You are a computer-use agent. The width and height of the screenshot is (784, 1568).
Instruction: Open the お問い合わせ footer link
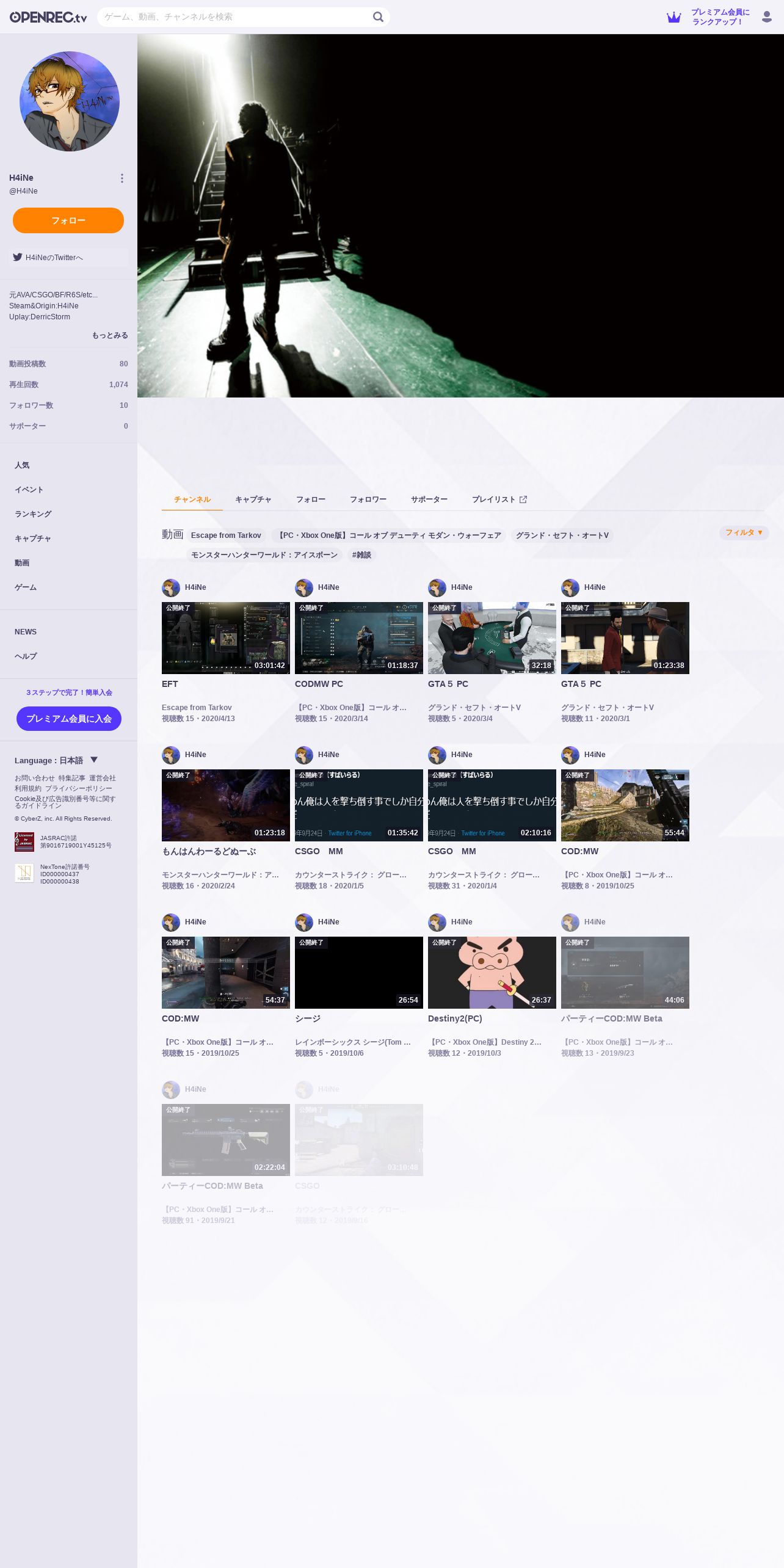pos(35,778)
